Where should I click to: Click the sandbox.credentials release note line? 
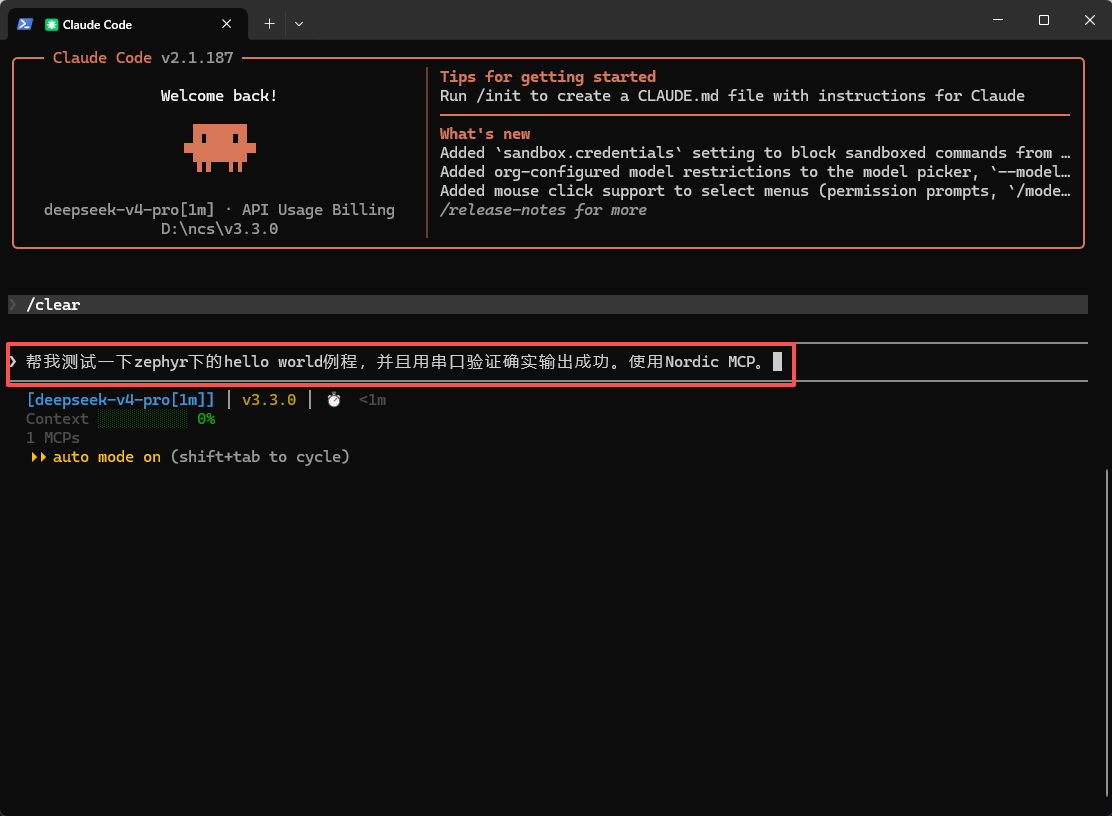[755, 153]
